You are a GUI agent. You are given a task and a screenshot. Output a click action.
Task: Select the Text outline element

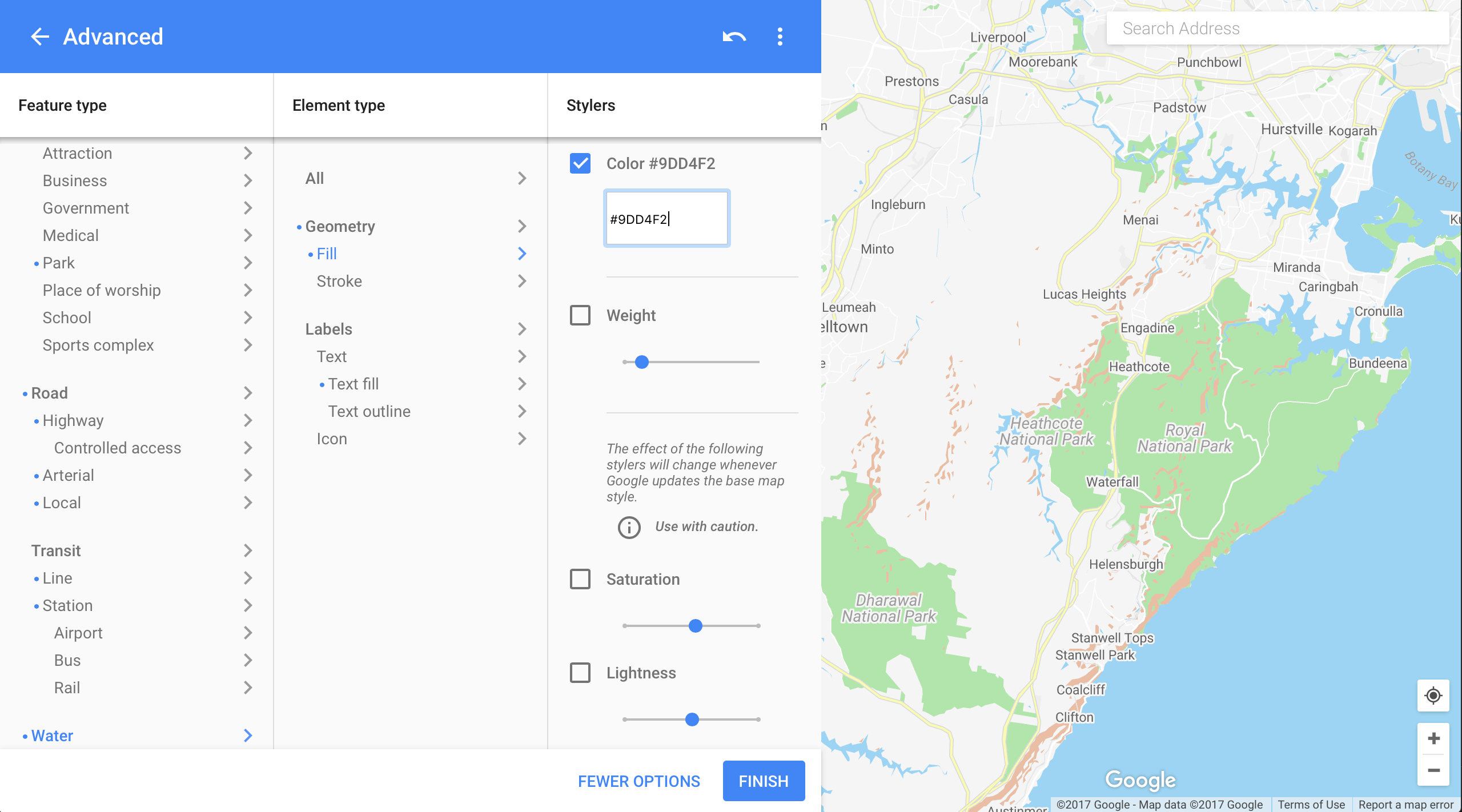point(369,411)
